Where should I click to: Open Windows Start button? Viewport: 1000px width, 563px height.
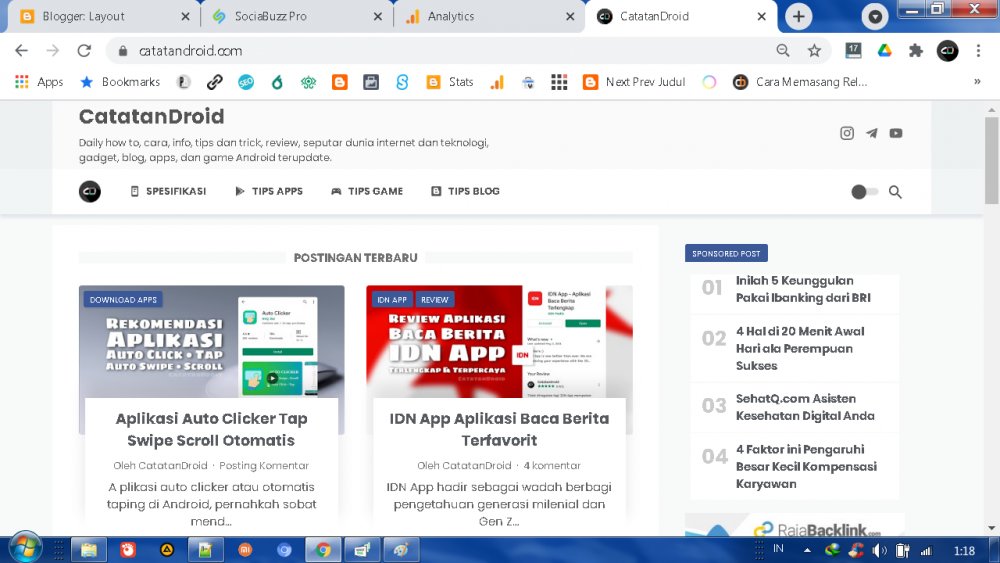pos(26,548)
